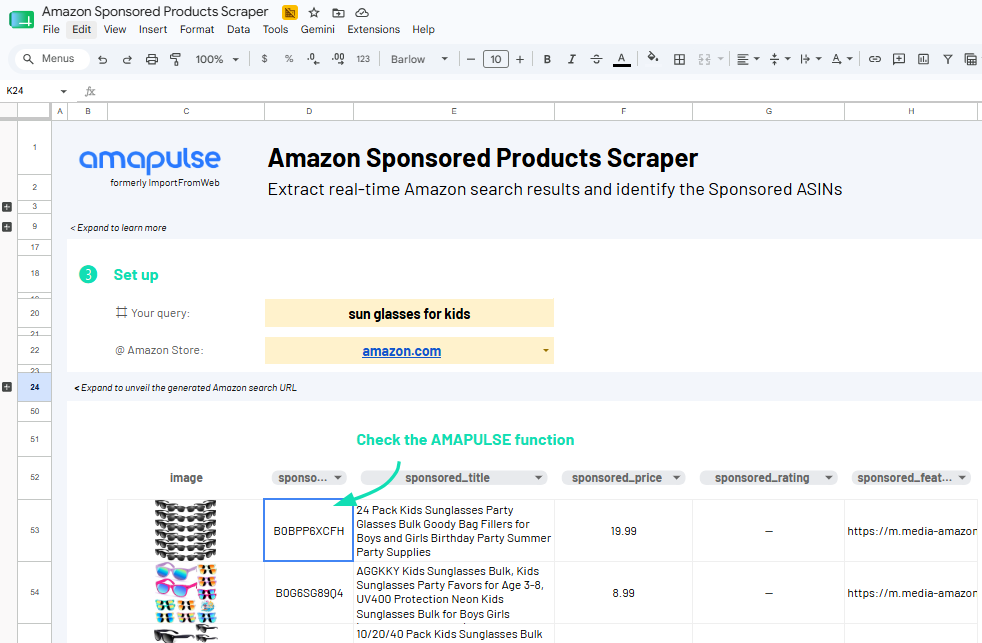This screenshot has height=643, width=982.
Task: Format as percent icon
Action: (289, 59)
